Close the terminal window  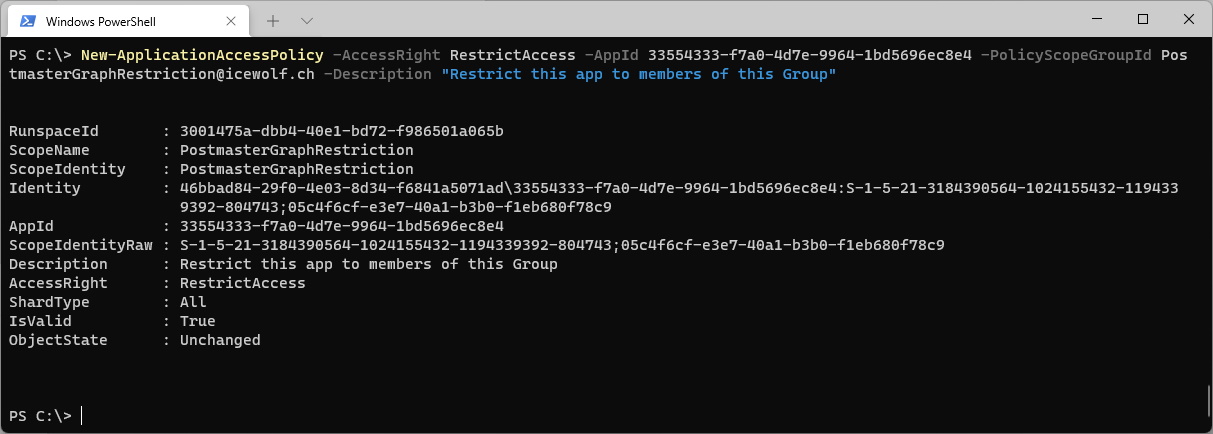click(1189, 19)
